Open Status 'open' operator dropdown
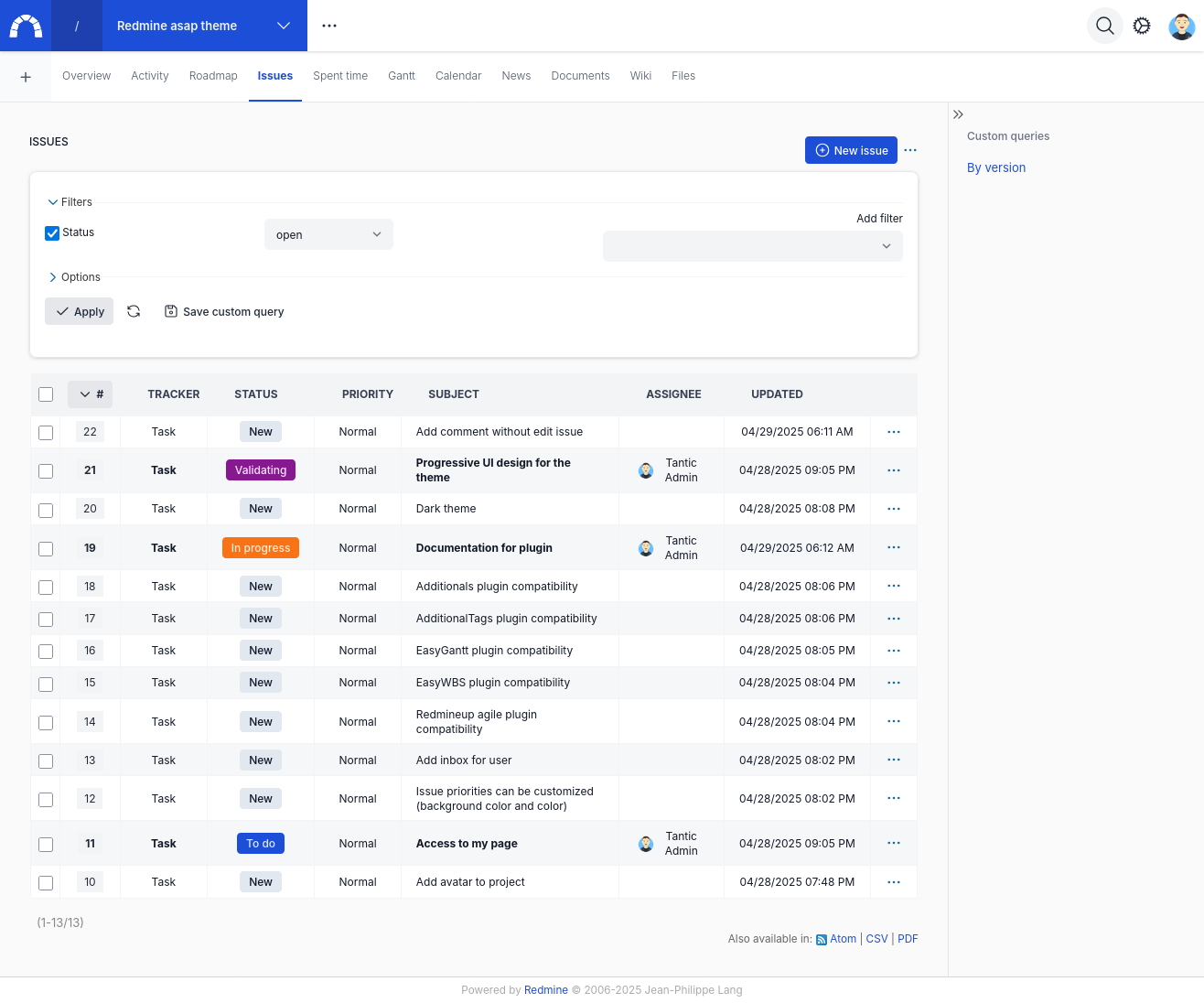The height and width of the screenshot is (1003, 1204). click(x=328, y=234)
